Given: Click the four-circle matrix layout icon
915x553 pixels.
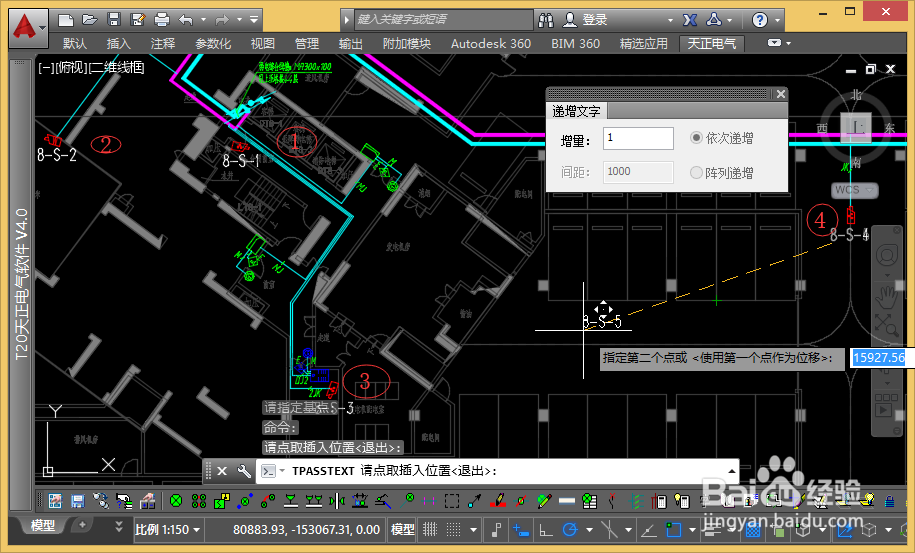Looking at the screenshot, I should pyautogui.click(x=198, y=500).
